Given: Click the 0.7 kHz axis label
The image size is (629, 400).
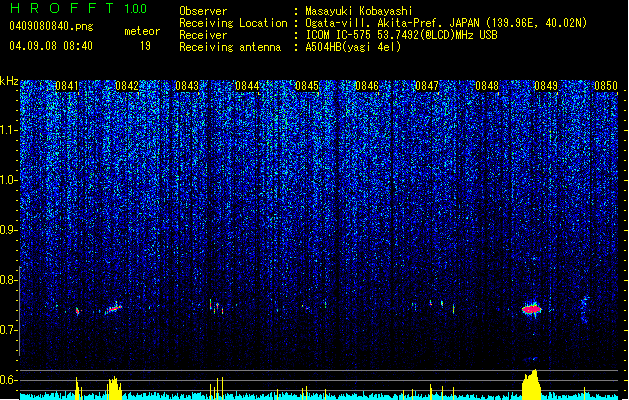Looking at the screenshot, I should 9,330.
